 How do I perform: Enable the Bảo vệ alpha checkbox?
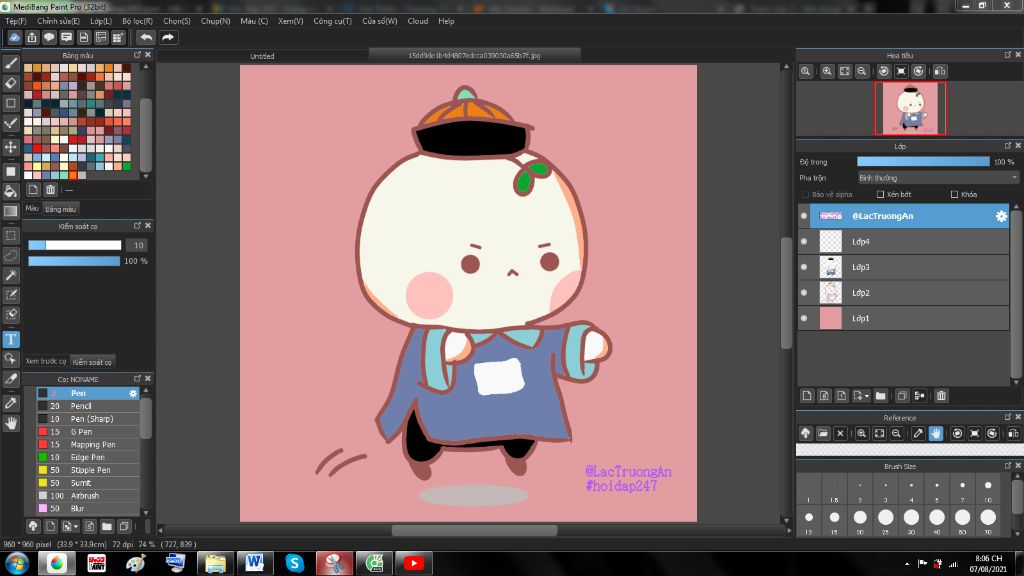tap(805, 195)
